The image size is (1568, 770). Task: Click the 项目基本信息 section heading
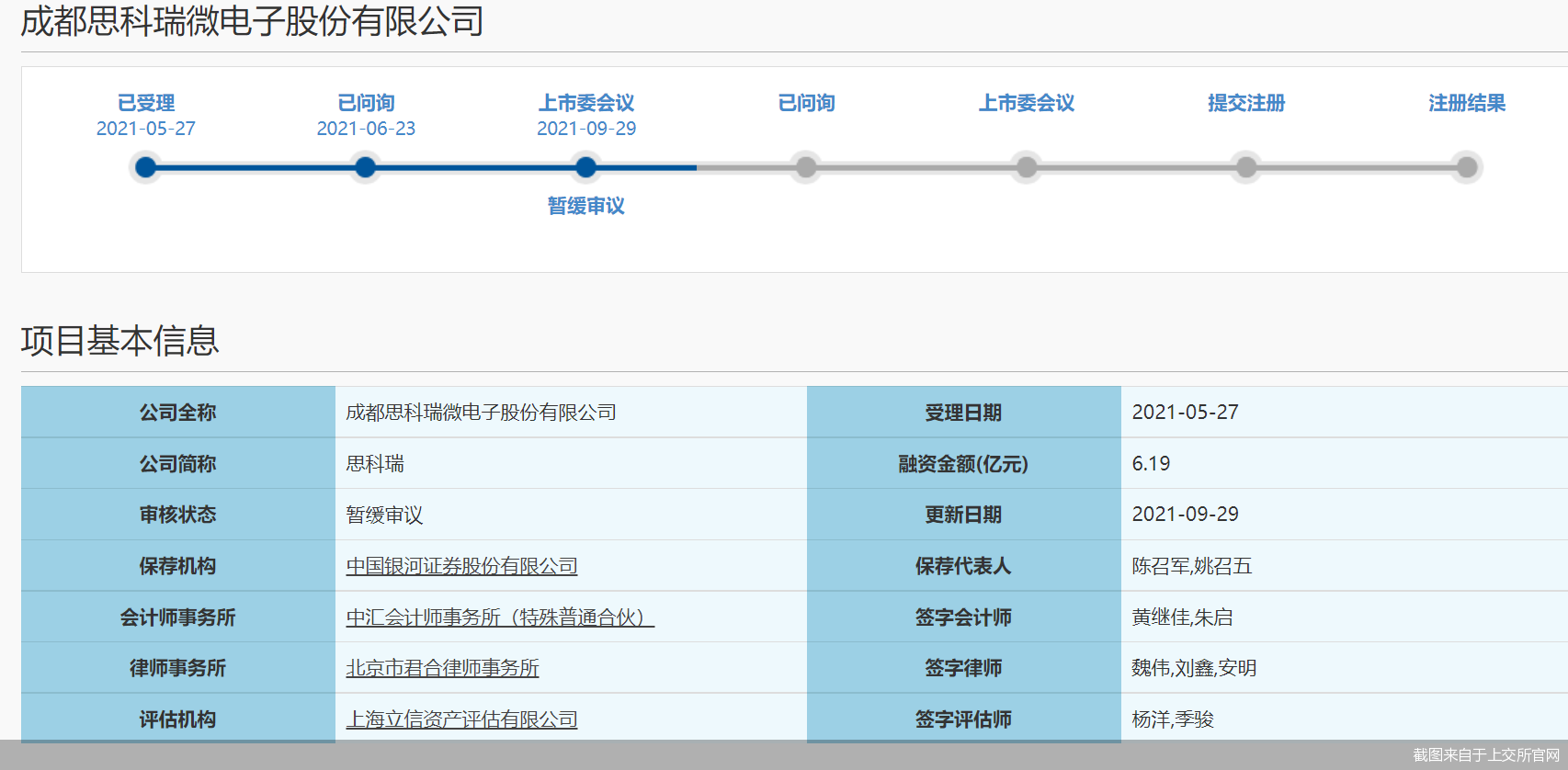point(119,341)
